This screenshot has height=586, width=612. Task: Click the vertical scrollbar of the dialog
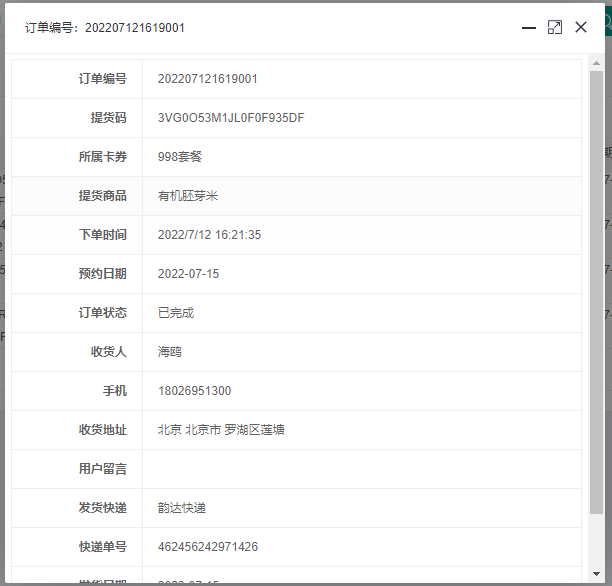click(x=596, y=300)
